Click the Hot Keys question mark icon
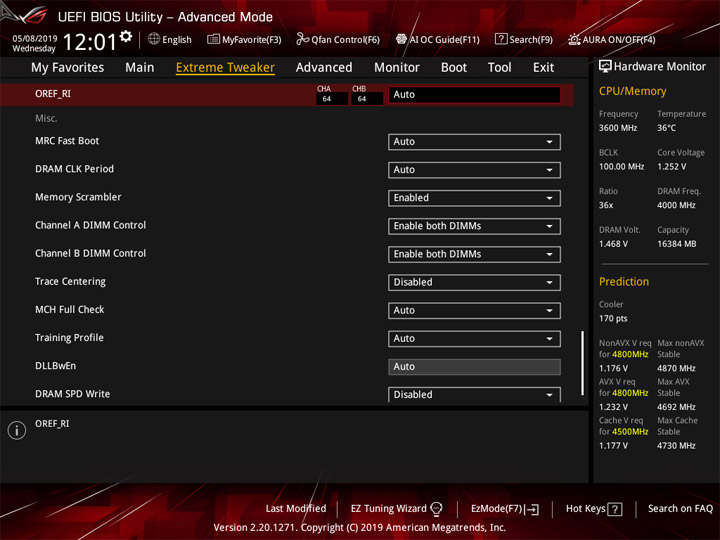The height and width of the screenshot is (540, 720). tap(615, 509)
